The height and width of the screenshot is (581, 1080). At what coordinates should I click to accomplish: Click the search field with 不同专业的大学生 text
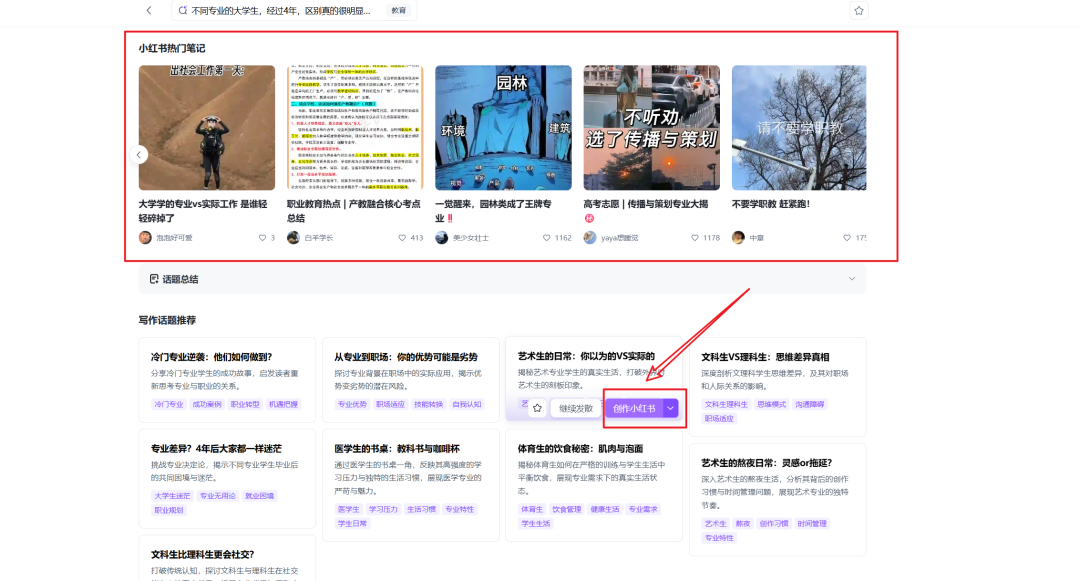294,10
